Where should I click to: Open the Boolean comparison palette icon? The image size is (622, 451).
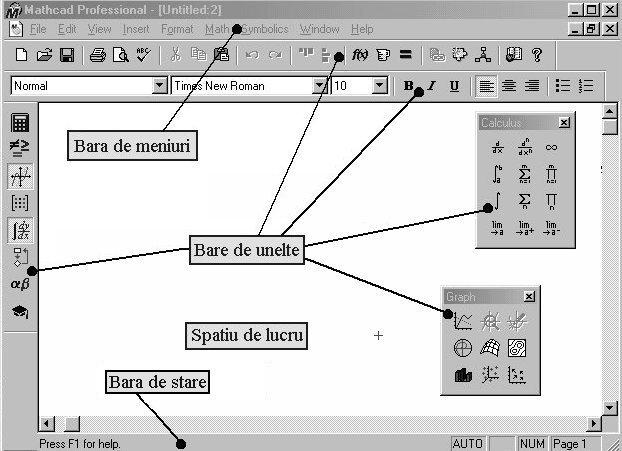(20, 148)
